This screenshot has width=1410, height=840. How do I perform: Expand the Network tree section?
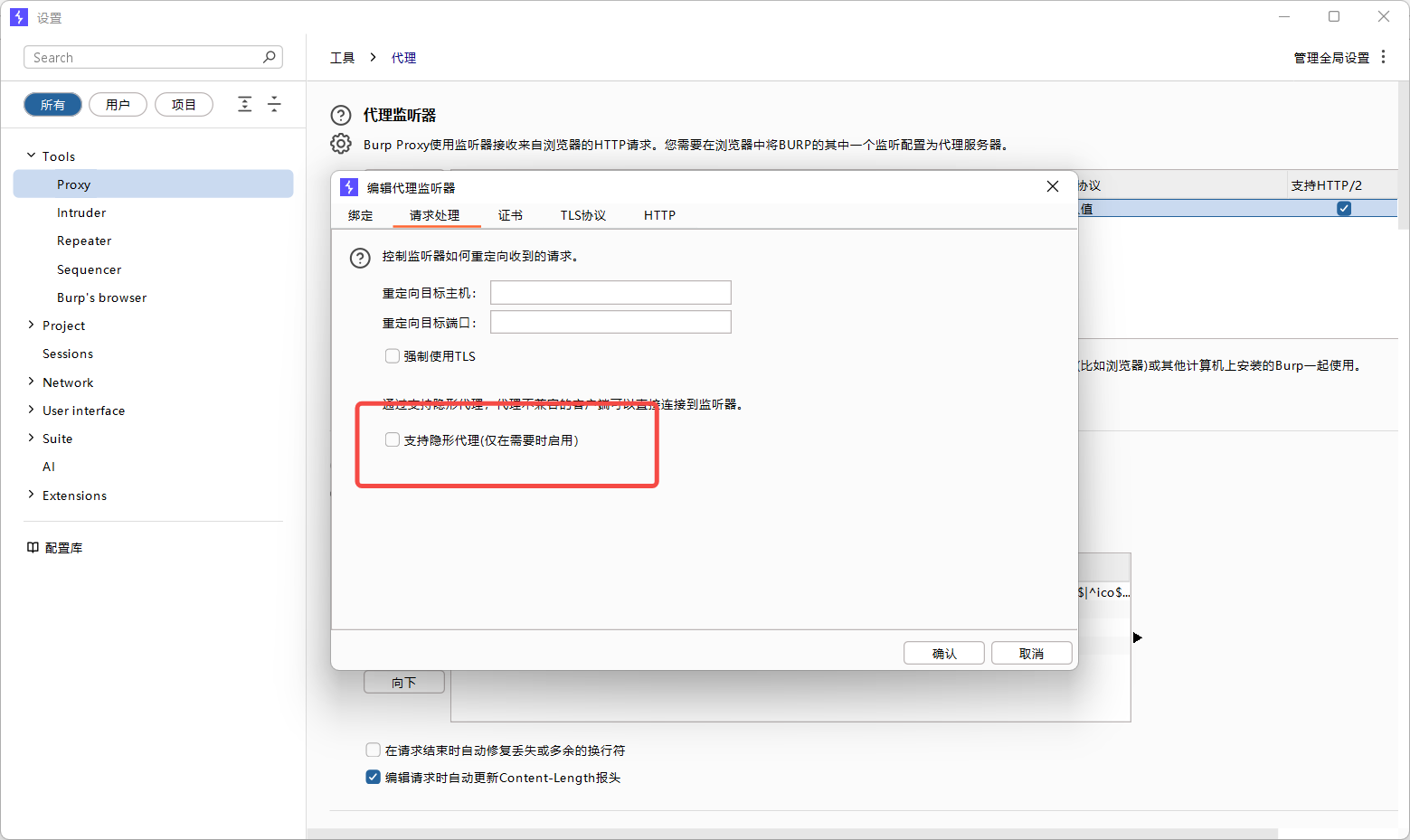(x=32, y=382)
